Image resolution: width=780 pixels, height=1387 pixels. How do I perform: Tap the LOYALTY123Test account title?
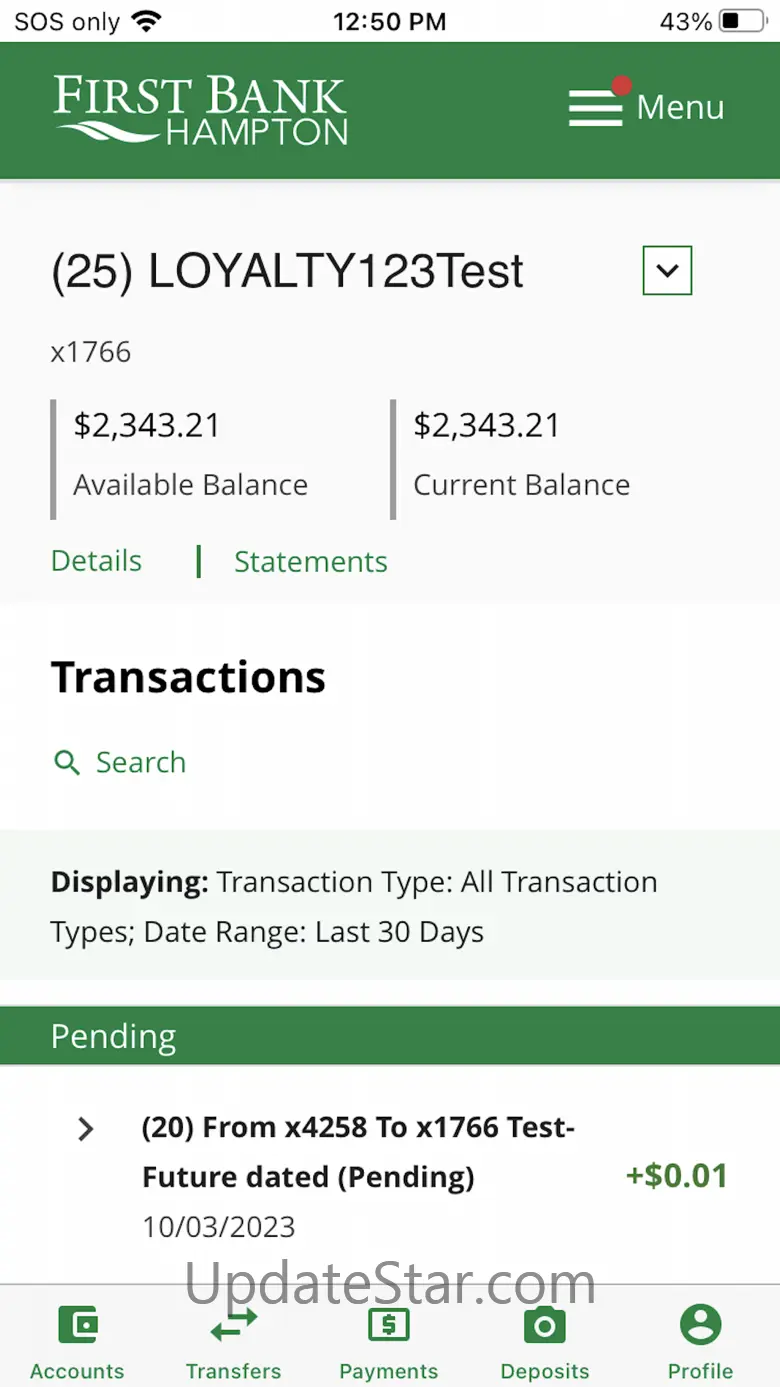[287, 272]
